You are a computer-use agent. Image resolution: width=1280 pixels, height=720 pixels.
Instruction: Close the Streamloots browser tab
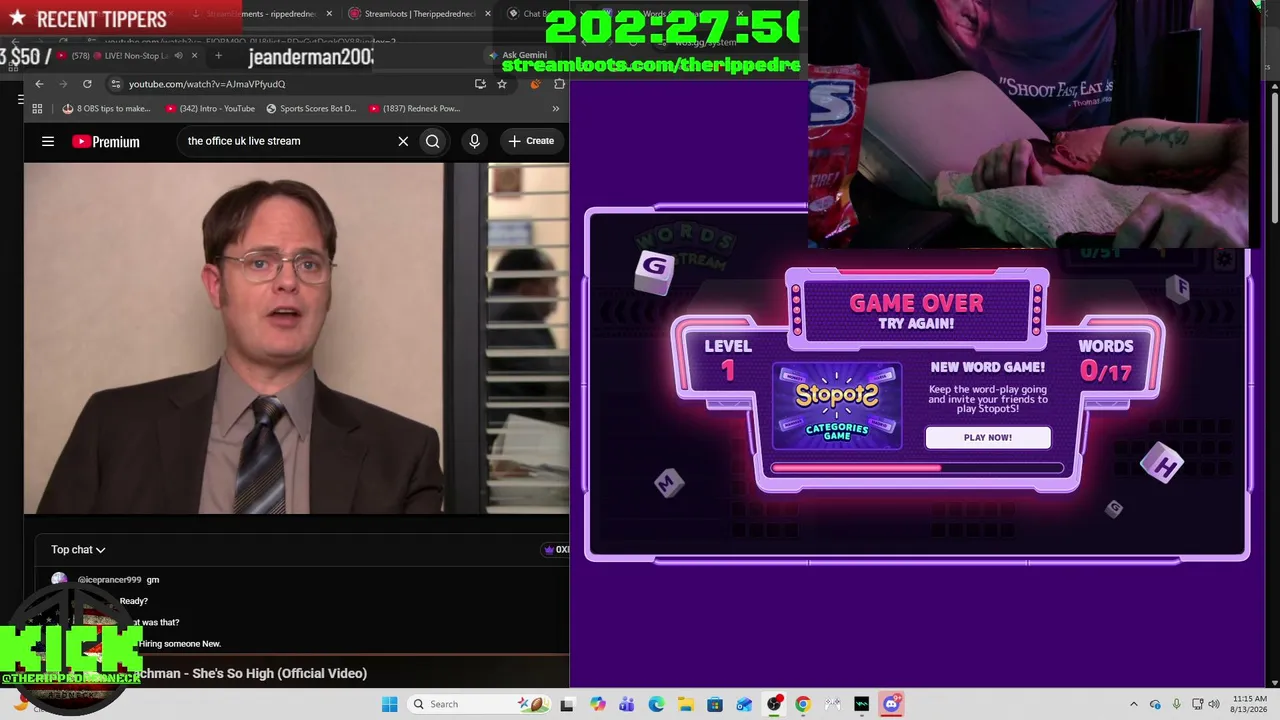(488, 14)
